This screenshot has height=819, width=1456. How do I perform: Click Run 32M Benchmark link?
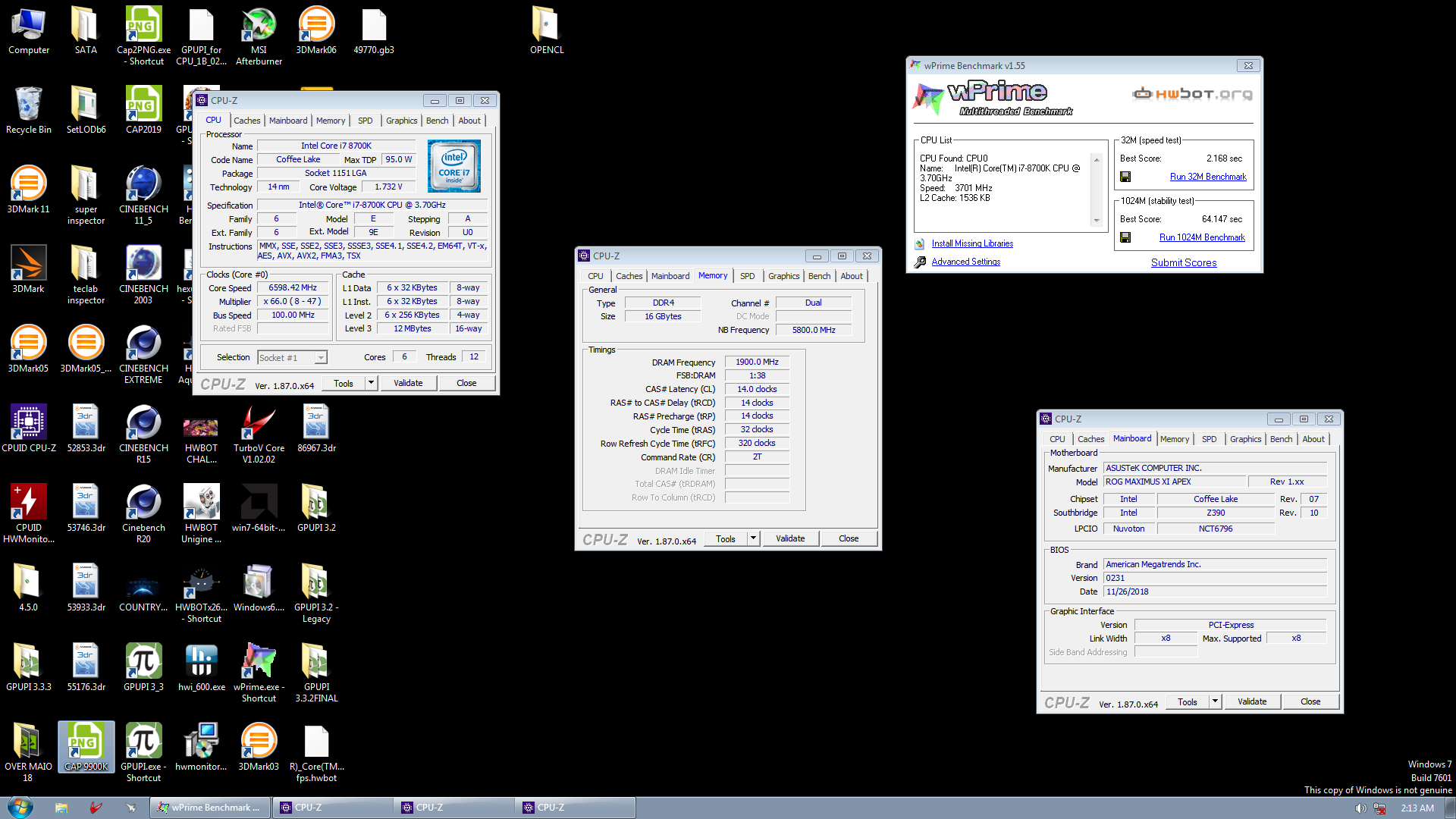pyautogui.click(x=1208, y=177)
